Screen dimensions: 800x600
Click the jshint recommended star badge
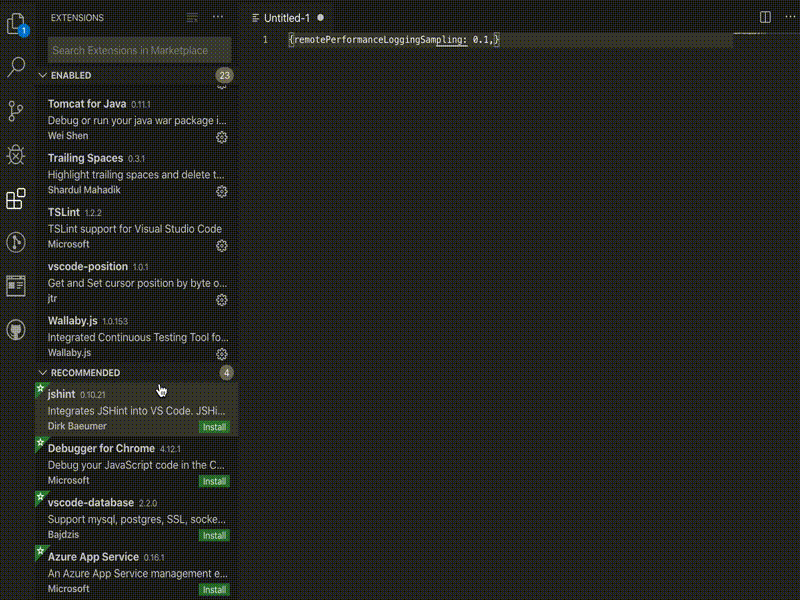(x=41, y=389)
